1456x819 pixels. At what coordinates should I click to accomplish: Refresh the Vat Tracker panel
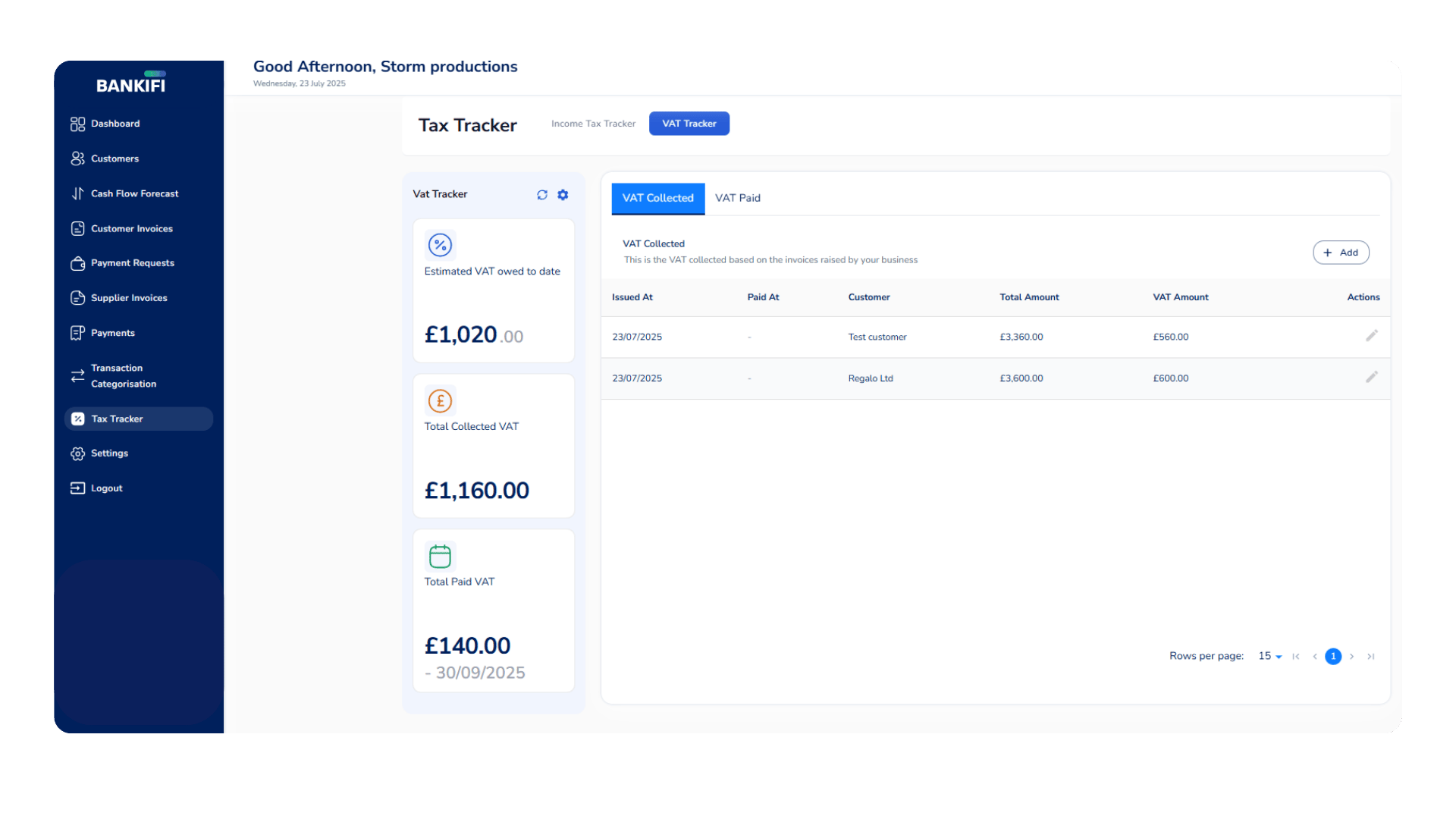541,195
